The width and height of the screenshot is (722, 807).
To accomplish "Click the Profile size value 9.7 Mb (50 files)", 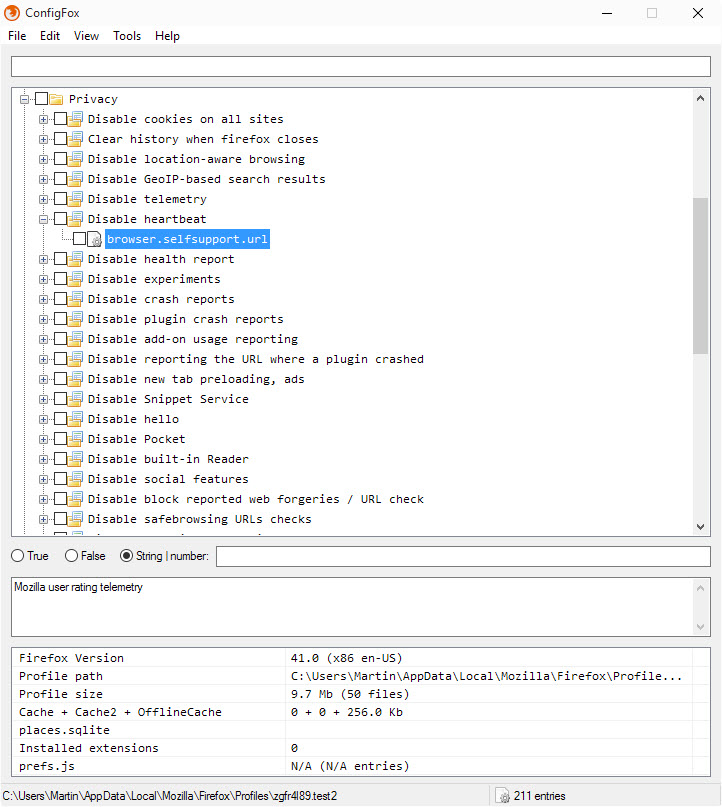I will click(350, 694).
